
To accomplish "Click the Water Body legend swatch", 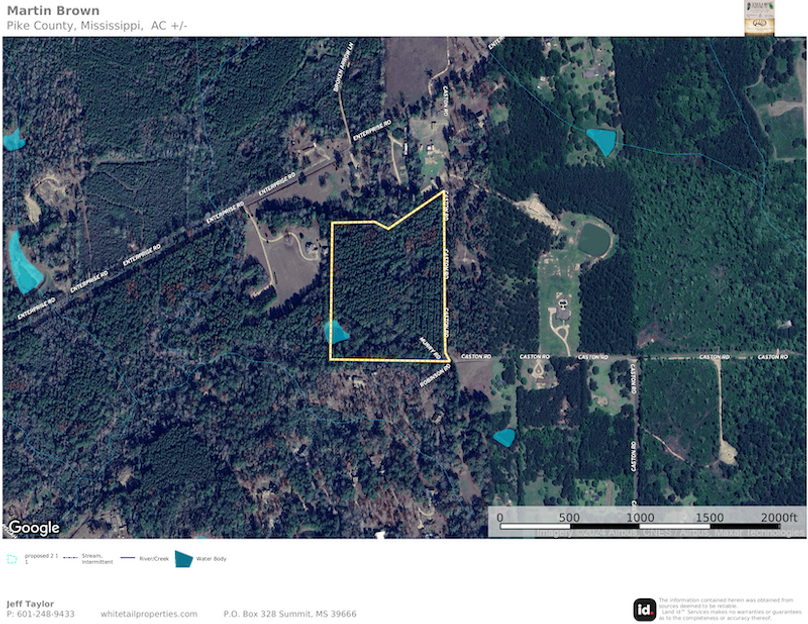I will click(x=183, y=559).
